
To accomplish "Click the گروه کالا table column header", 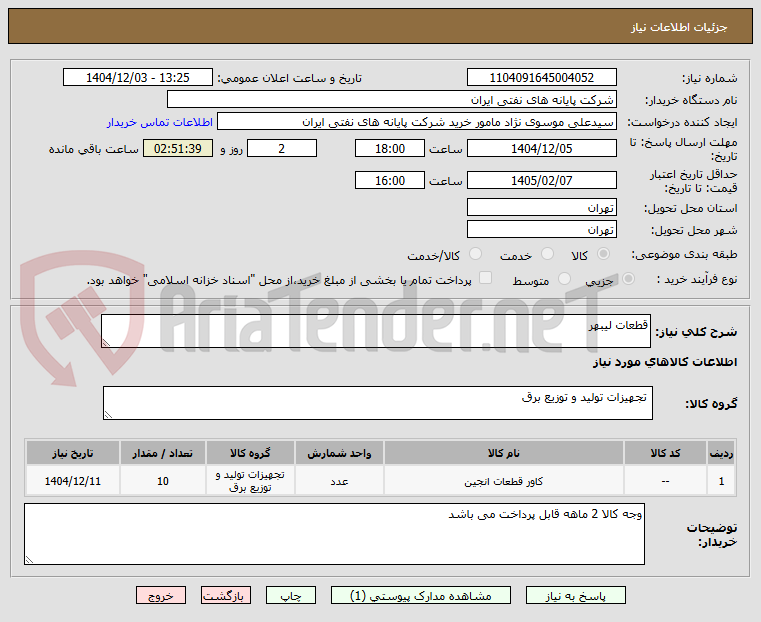I will tap(250, 453).
